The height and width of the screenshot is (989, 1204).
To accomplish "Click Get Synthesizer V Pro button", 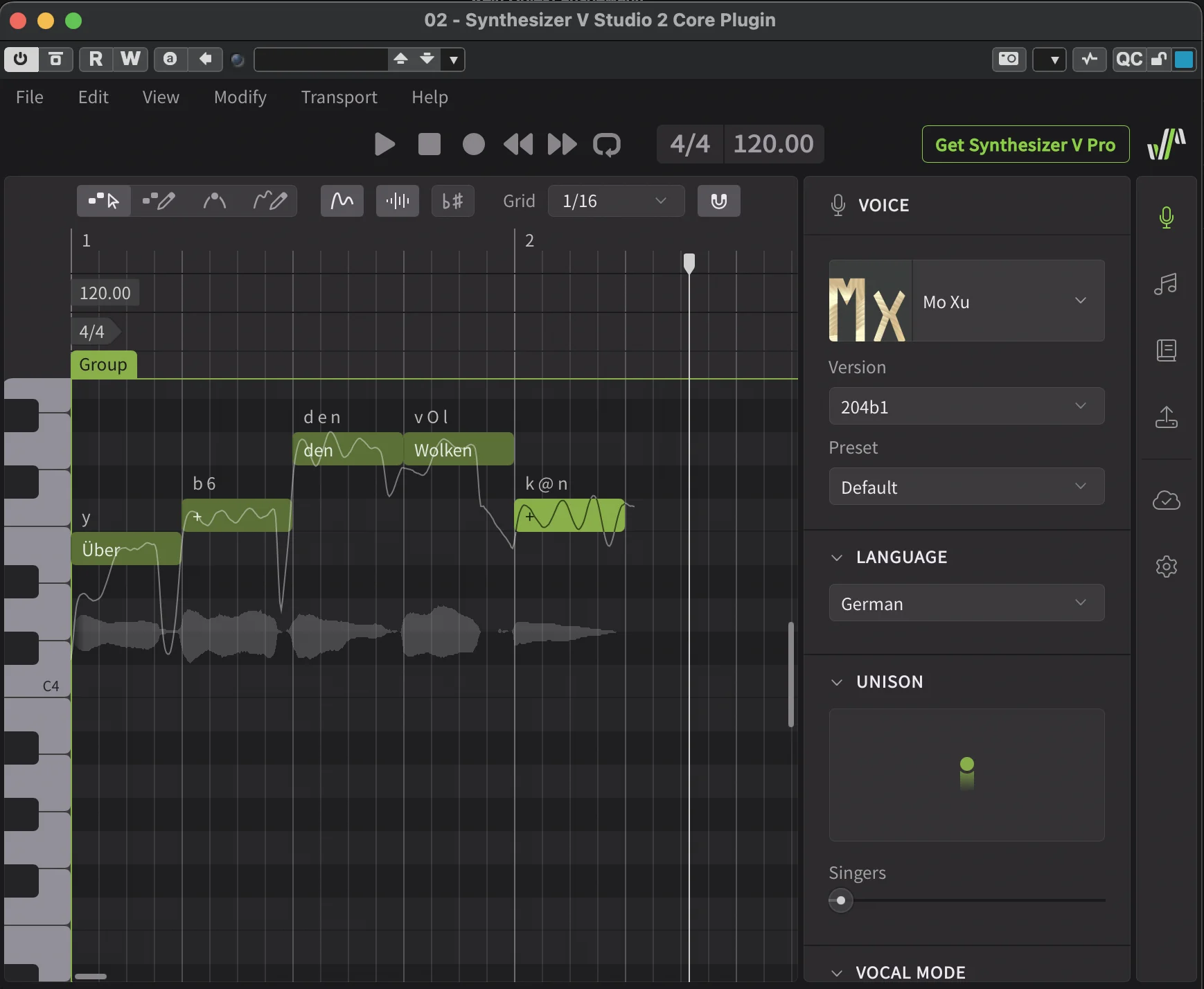I will coord(1025,144).
